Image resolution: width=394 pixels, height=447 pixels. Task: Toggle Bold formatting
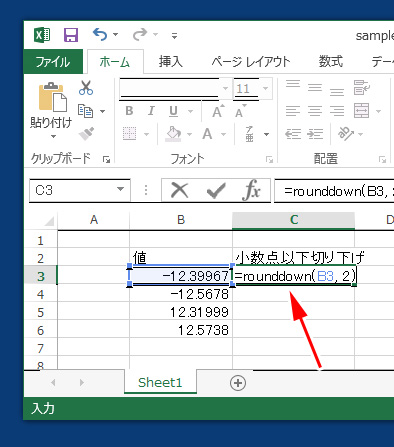[129, 111]
